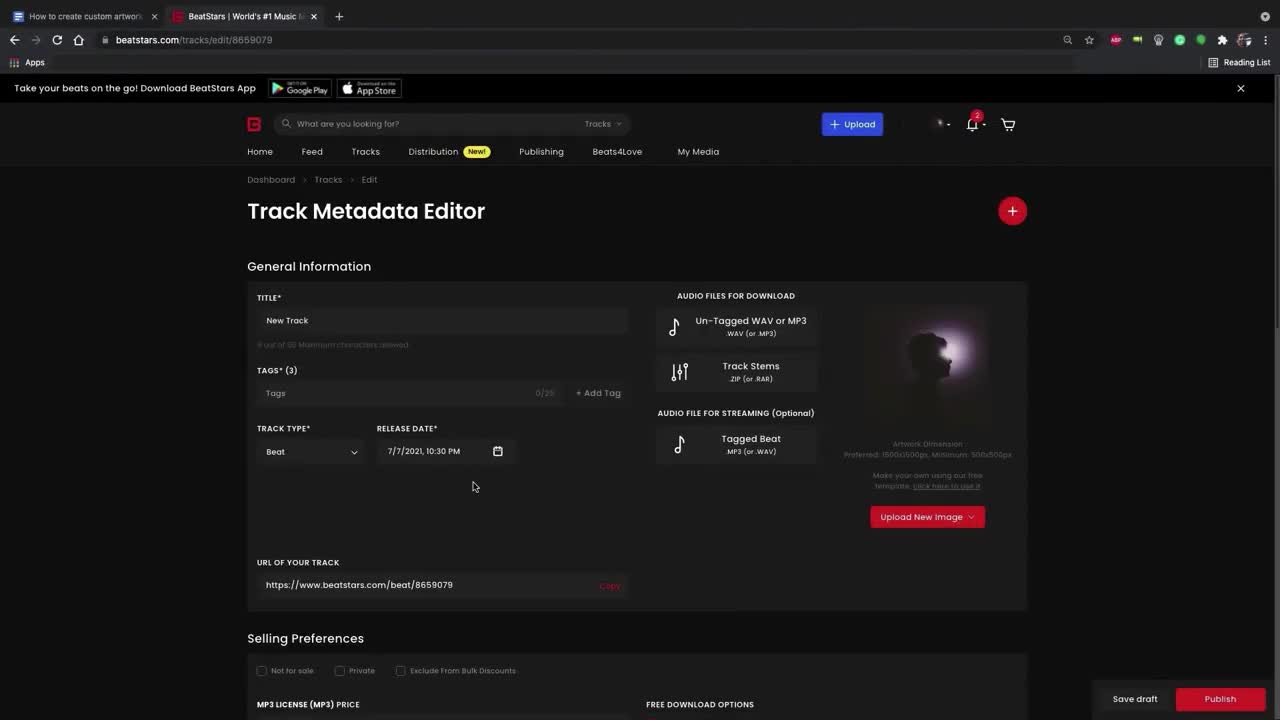Focus the Tags input field

click(x=410, y=393)
